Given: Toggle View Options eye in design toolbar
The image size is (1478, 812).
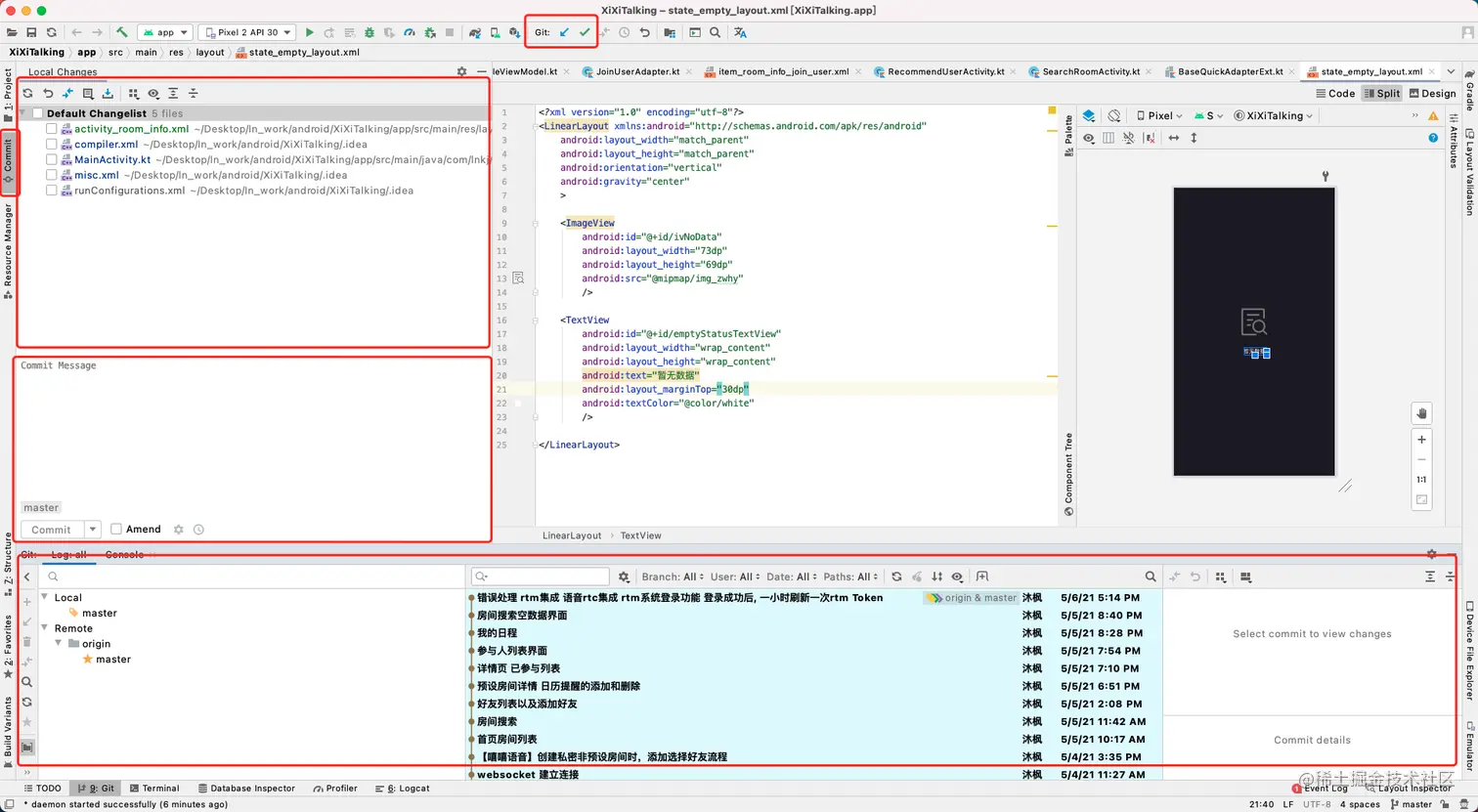Looking at the screenshot, I should tap(1089, 138).
